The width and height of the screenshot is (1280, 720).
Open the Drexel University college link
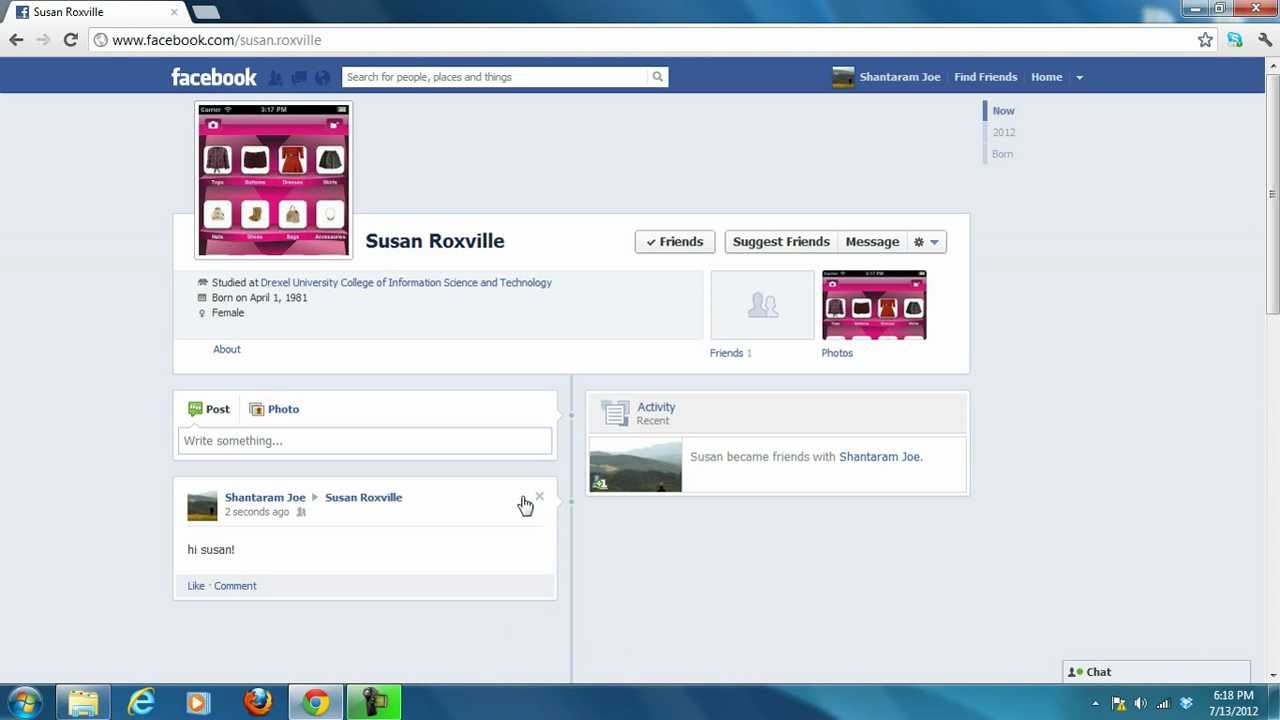[406, 283]
